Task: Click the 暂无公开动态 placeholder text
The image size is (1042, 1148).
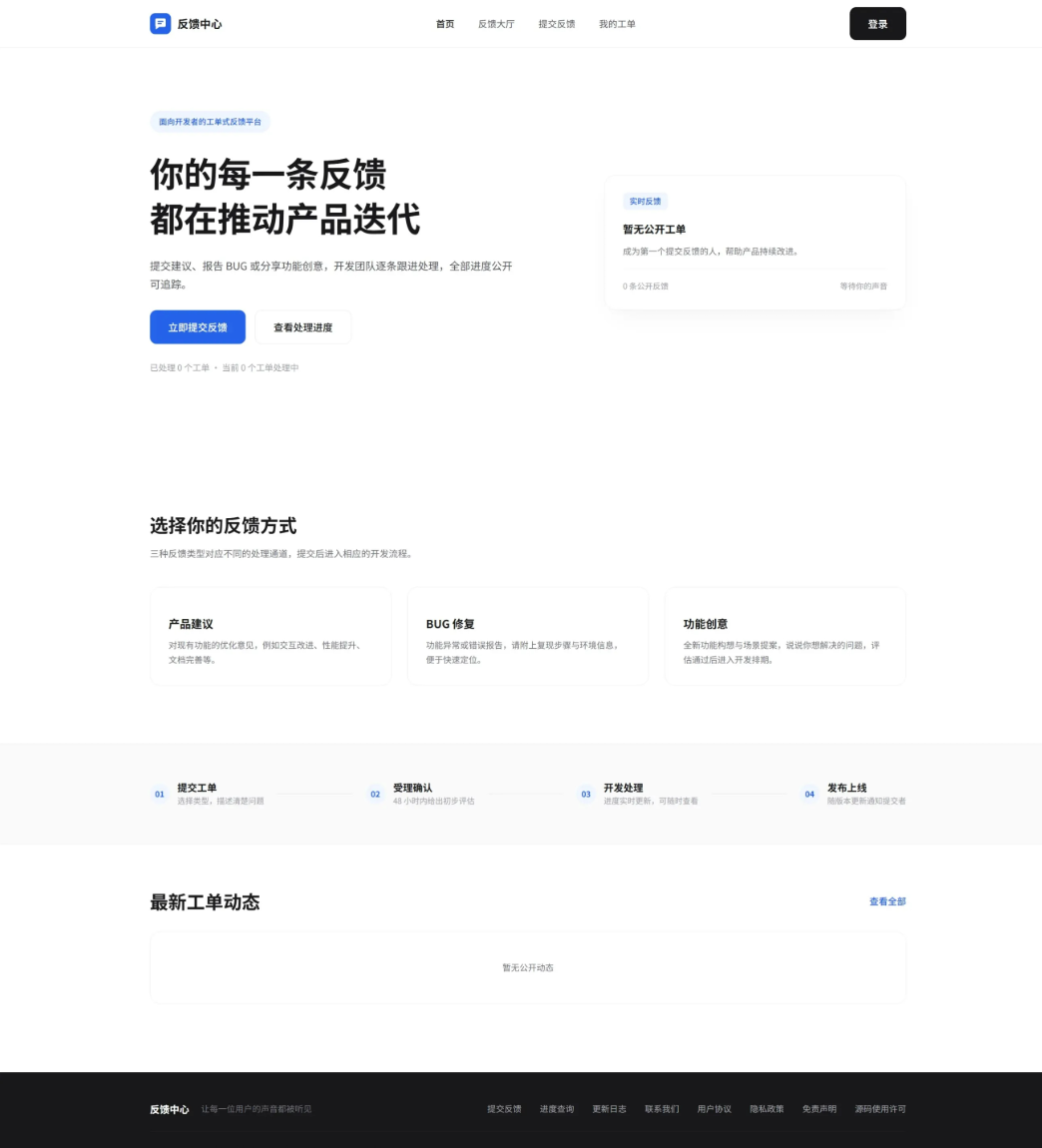Action: pos(528,968)
